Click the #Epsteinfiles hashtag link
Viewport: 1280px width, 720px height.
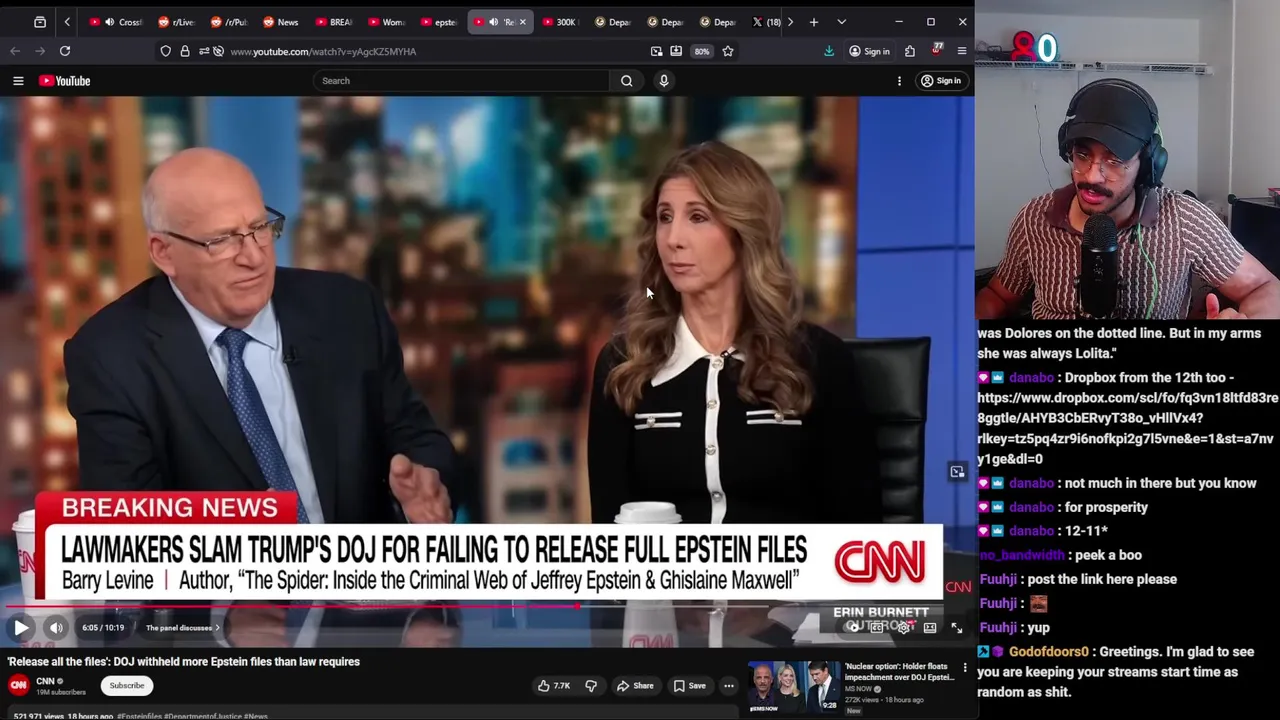[139, 716]
